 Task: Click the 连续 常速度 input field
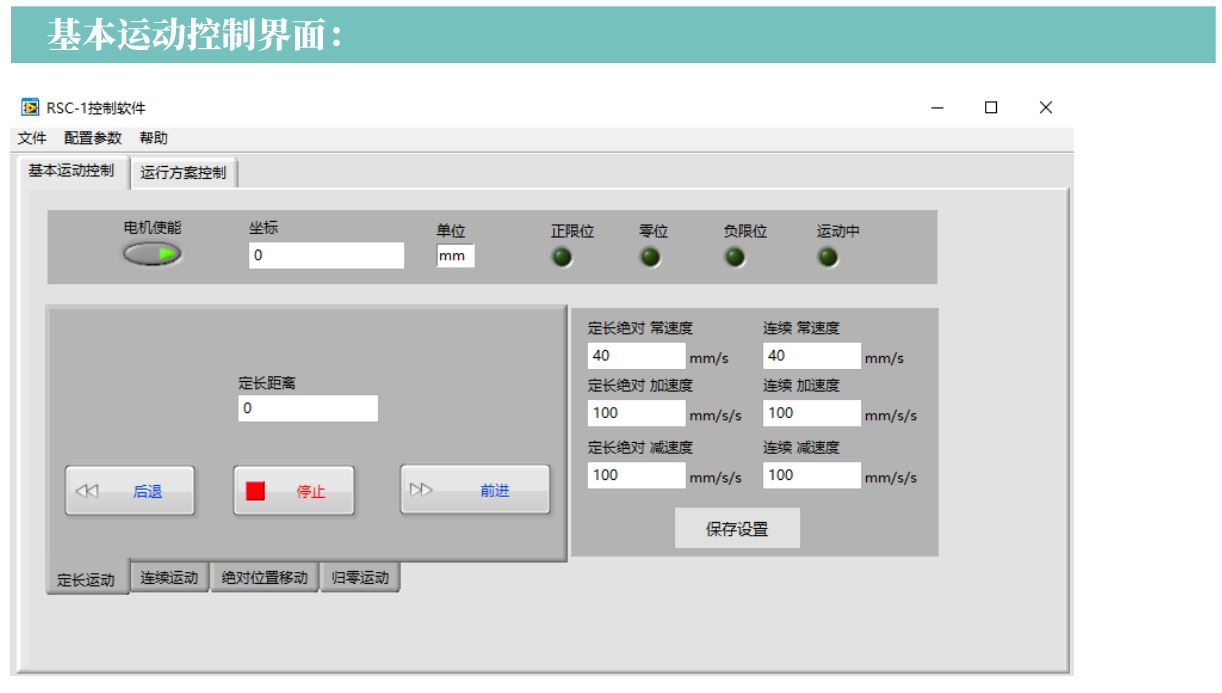(x=811, y=356)
